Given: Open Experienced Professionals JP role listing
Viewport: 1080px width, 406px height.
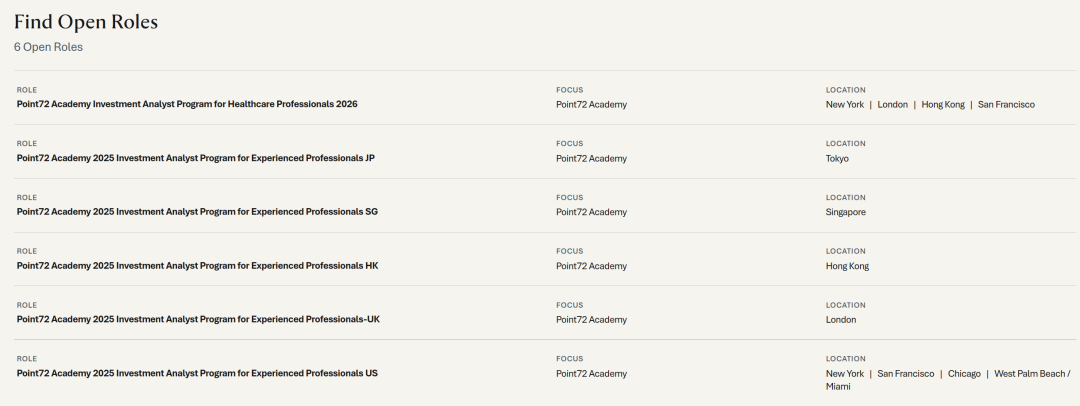Looking at the screenshot, I should click(196, 158).
